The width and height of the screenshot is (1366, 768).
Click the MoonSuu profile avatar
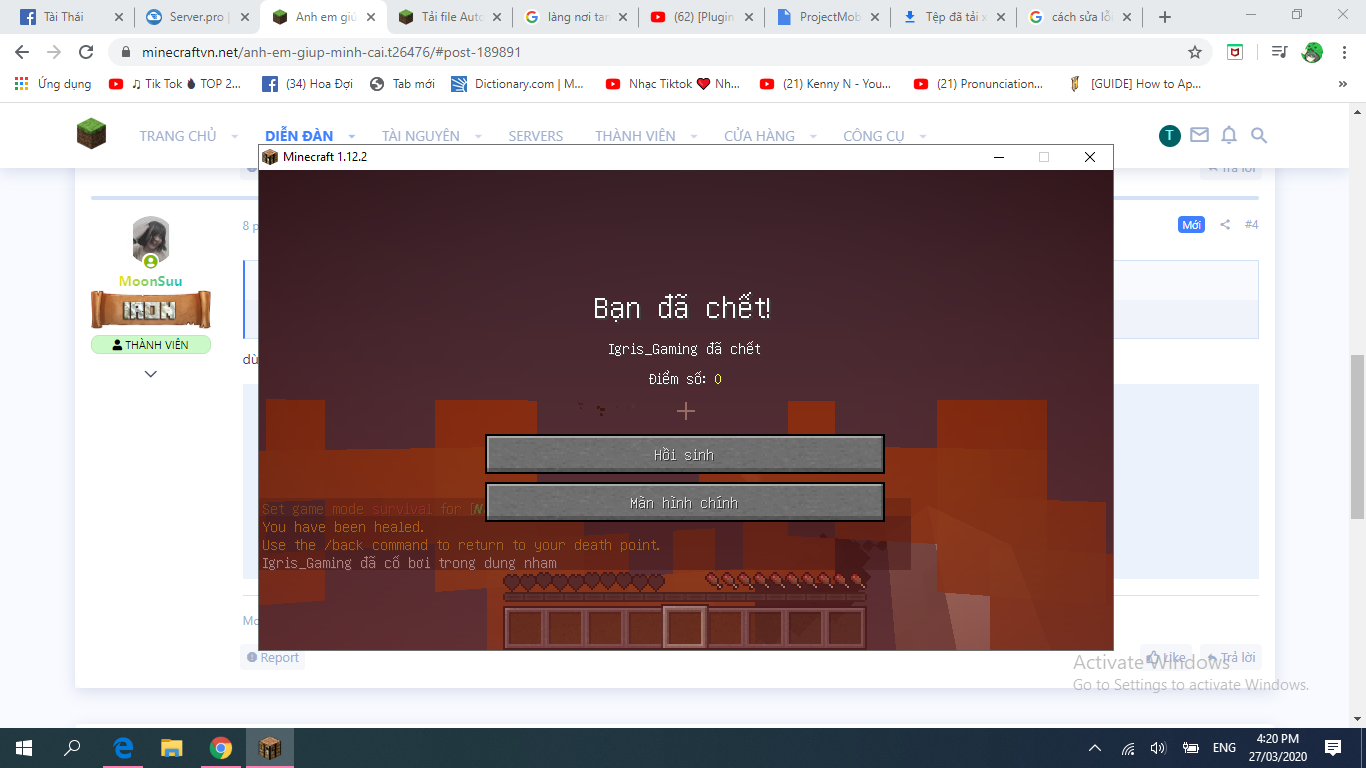[151, 242]
